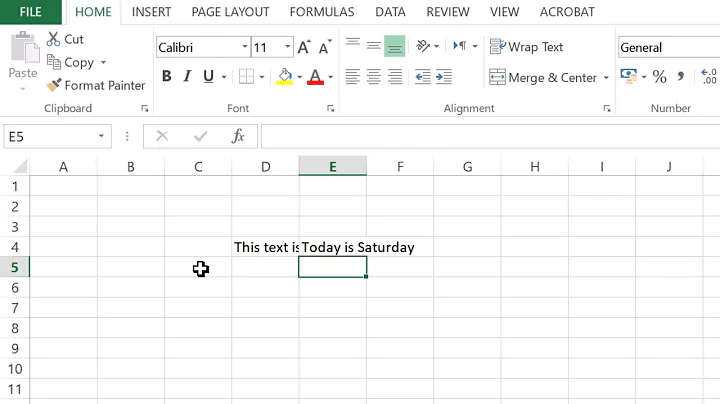Open the Paste options dropdown arrow

pos(22,89)
